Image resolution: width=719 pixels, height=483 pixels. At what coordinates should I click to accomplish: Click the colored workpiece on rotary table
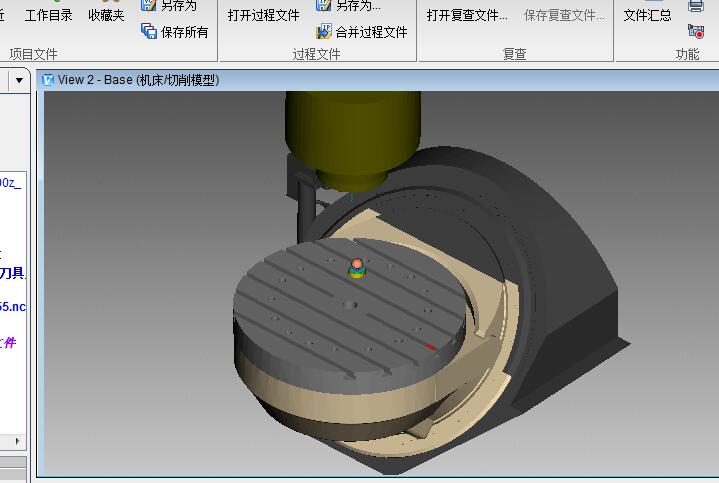[x=357, y=269]
